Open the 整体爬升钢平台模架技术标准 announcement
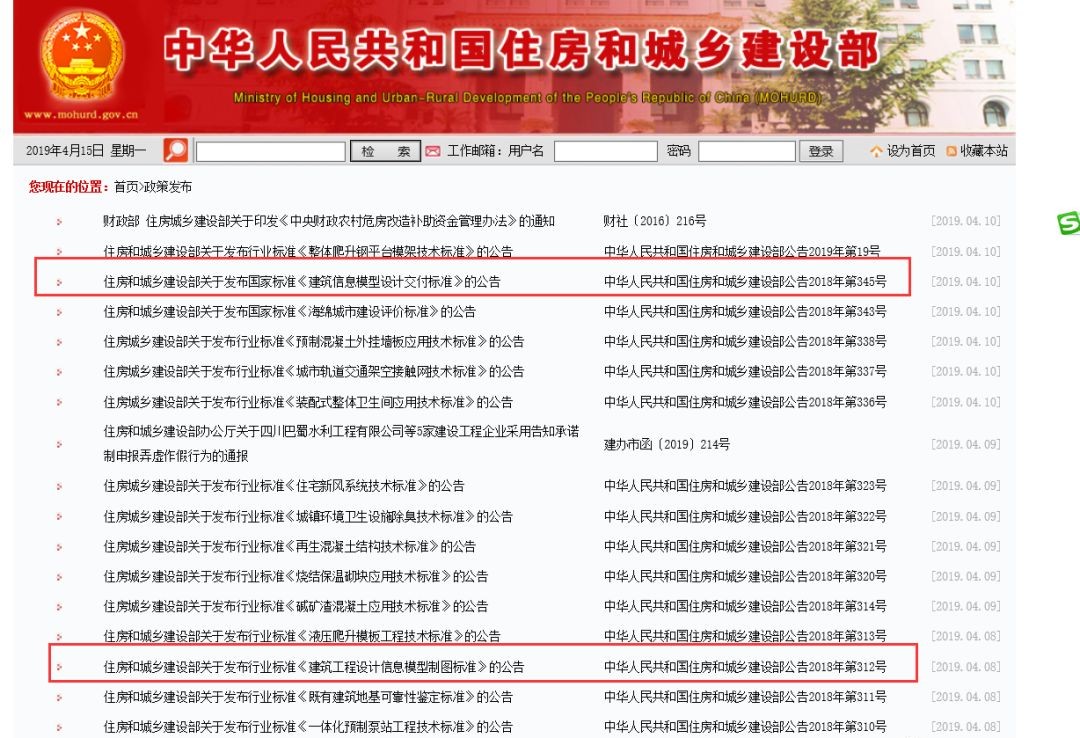 pyautogui.click(x=308, y=252)
